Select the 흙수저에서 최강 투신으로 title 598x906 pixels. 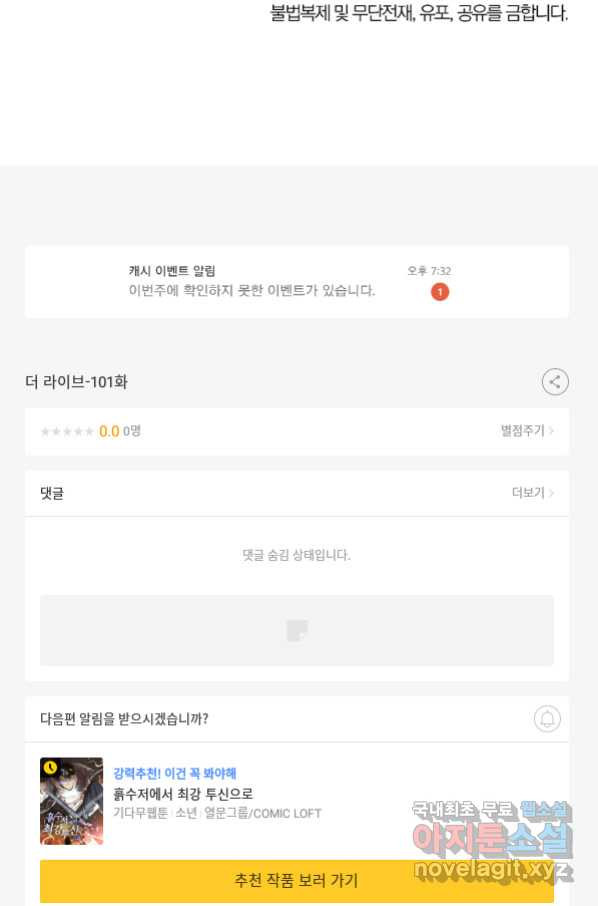pyautogui.click(x=183, y=793)
